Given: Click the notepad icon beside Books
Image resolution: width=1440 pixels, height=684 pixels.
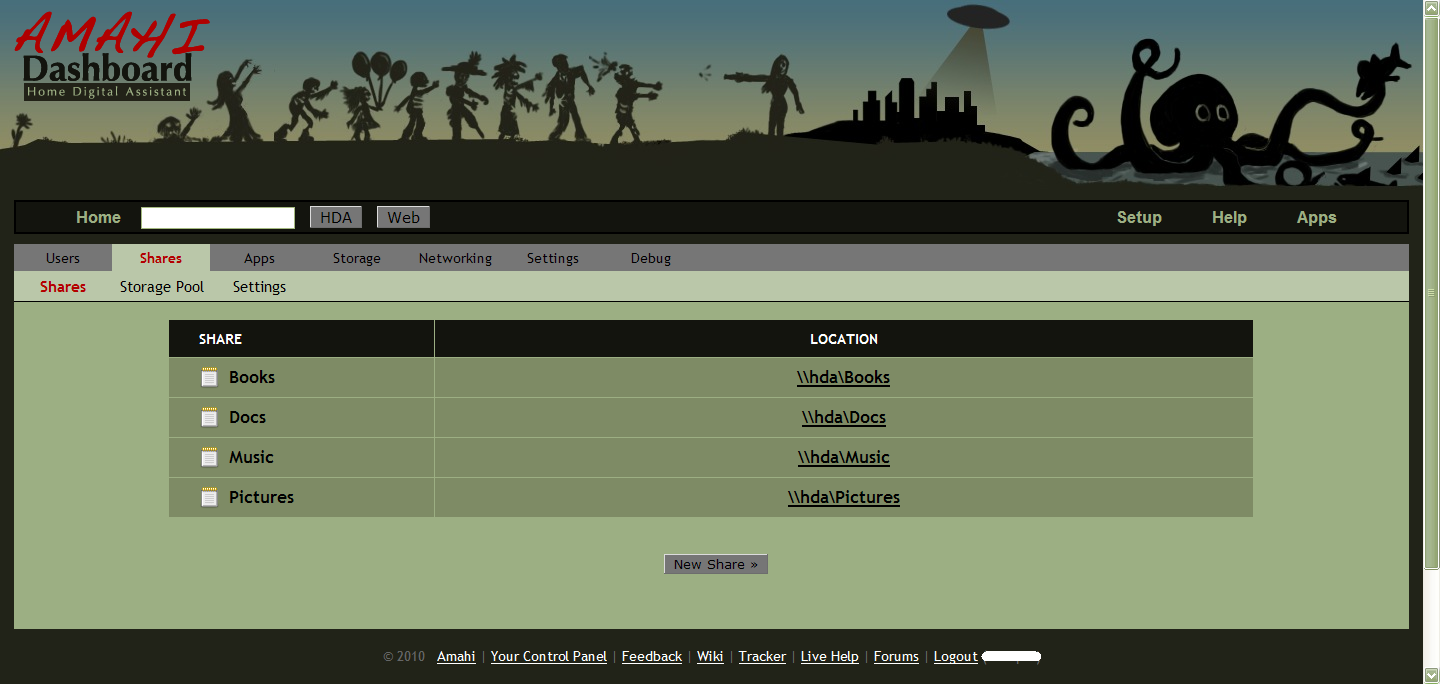Looking at the screenshot, I should (x=209, y=377).
